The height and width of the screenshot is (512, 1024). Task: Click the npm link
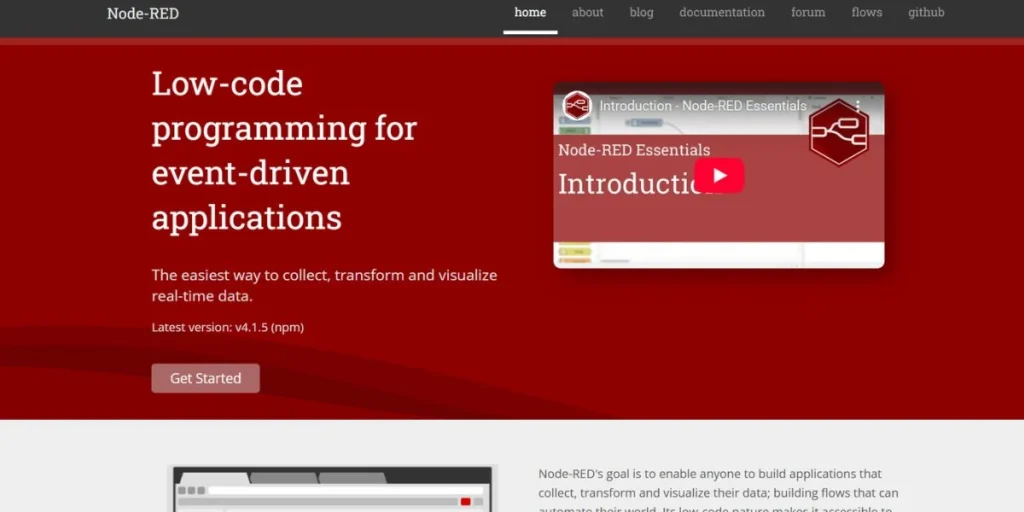(288, 327)
